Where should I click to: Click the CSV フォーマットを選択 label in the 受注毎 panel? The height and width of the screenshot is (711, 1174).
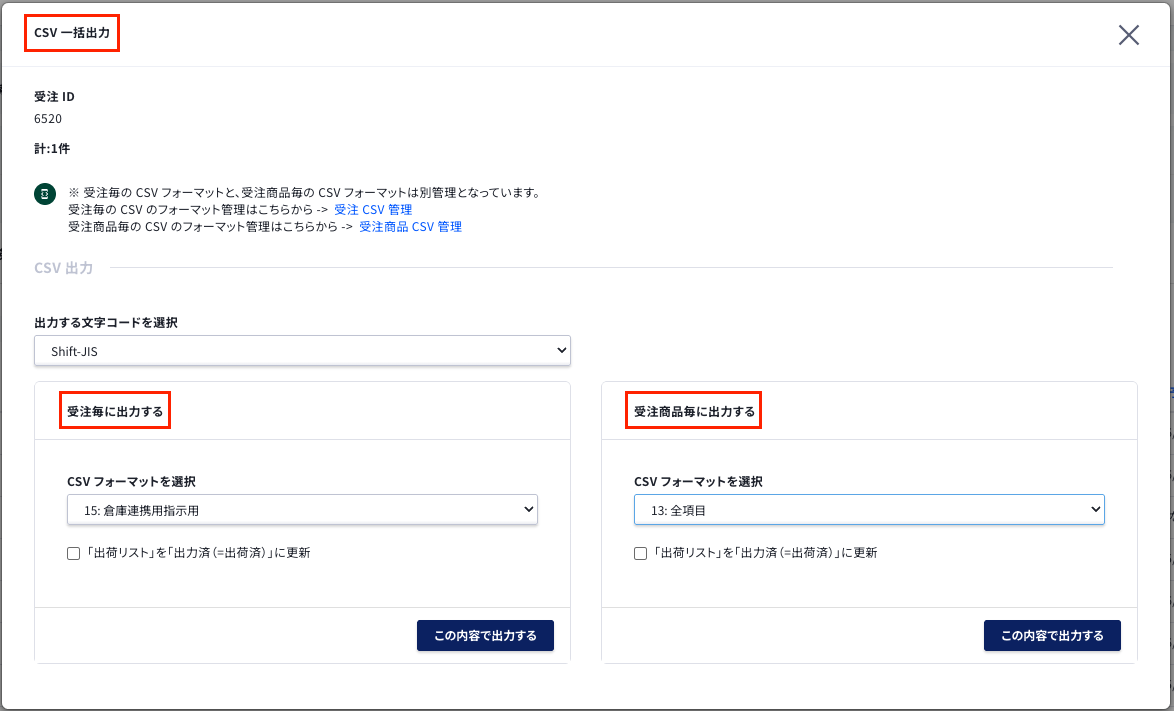pyautogui.click(x=132, y=481)
